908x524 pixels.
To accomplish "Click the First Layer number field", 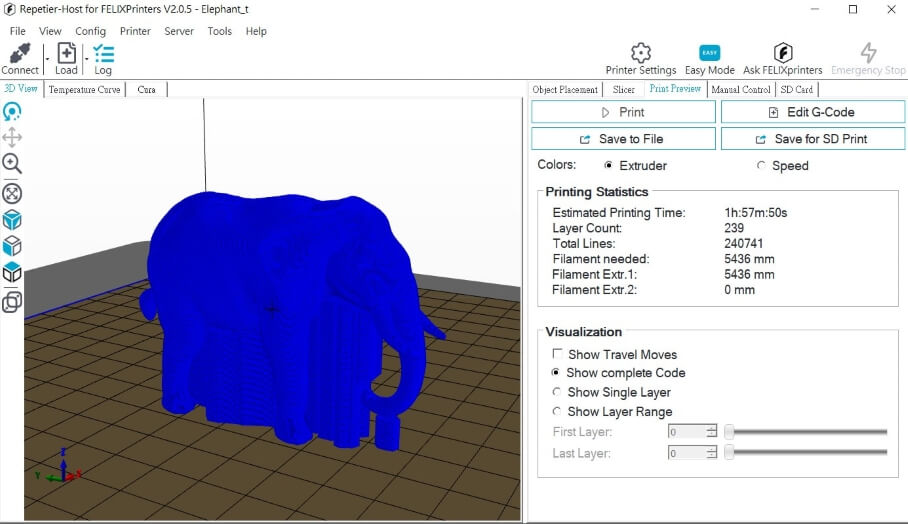I will [x=687, y=431].
